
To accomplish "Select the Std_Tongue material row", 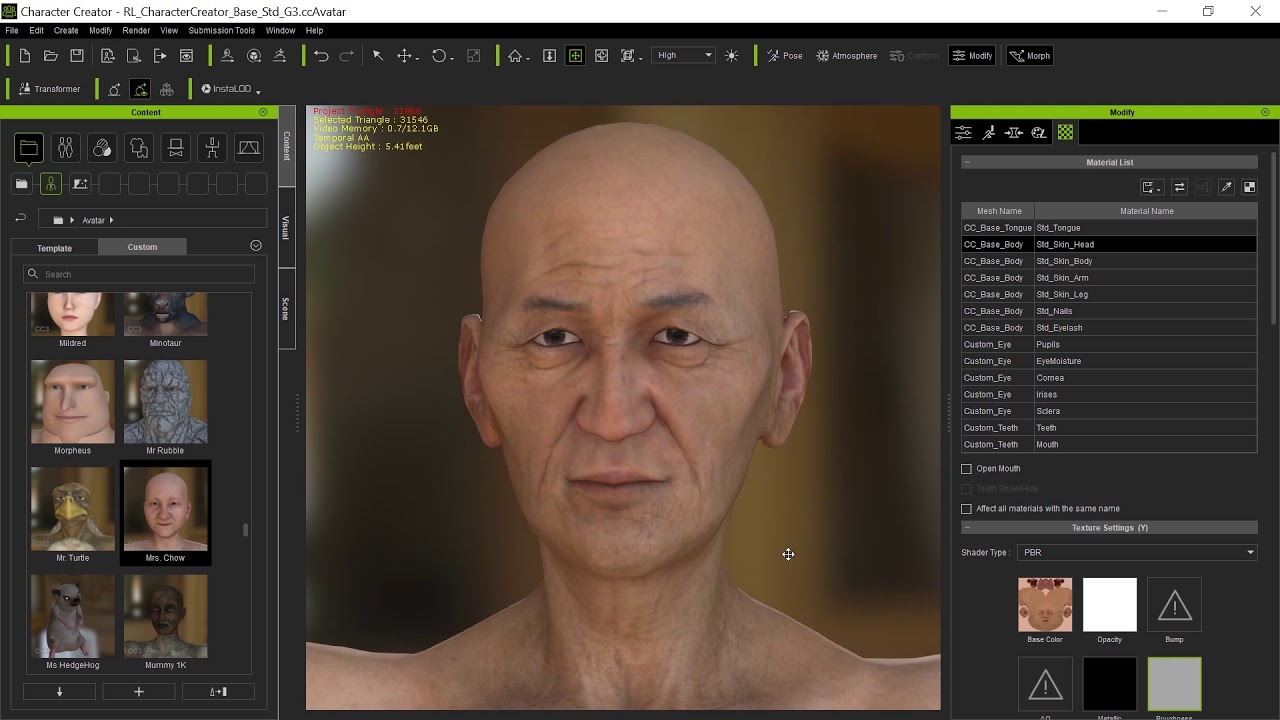I will tap(1109, 228).
